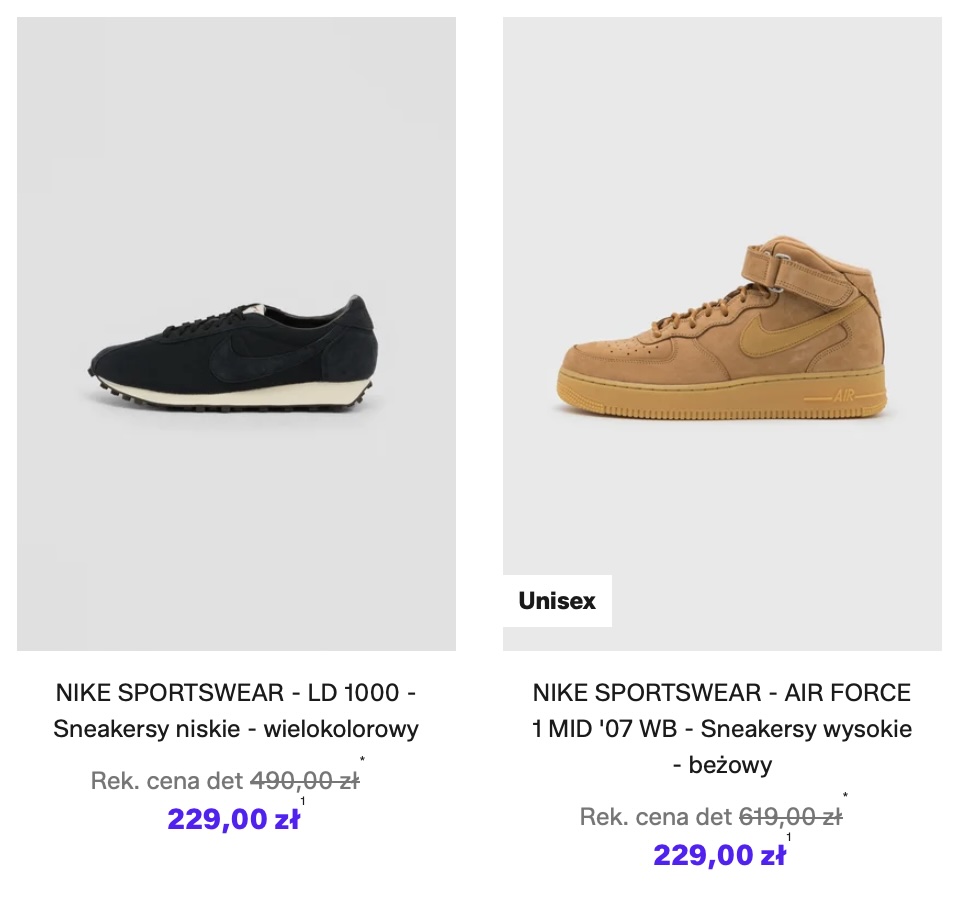Click the "beżowy" color label
The height and width of the screenshot is (900, 962).
[722, 766]
